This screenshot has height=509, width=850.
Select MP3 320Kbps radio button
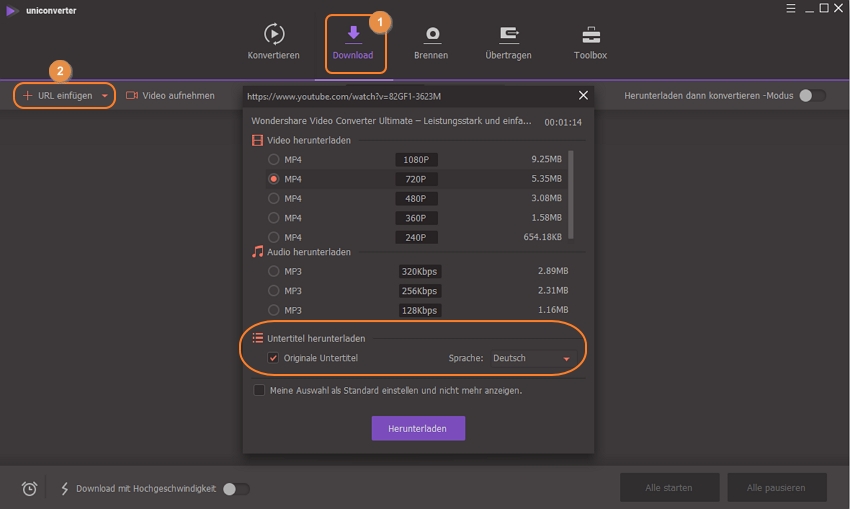(274, 271)
